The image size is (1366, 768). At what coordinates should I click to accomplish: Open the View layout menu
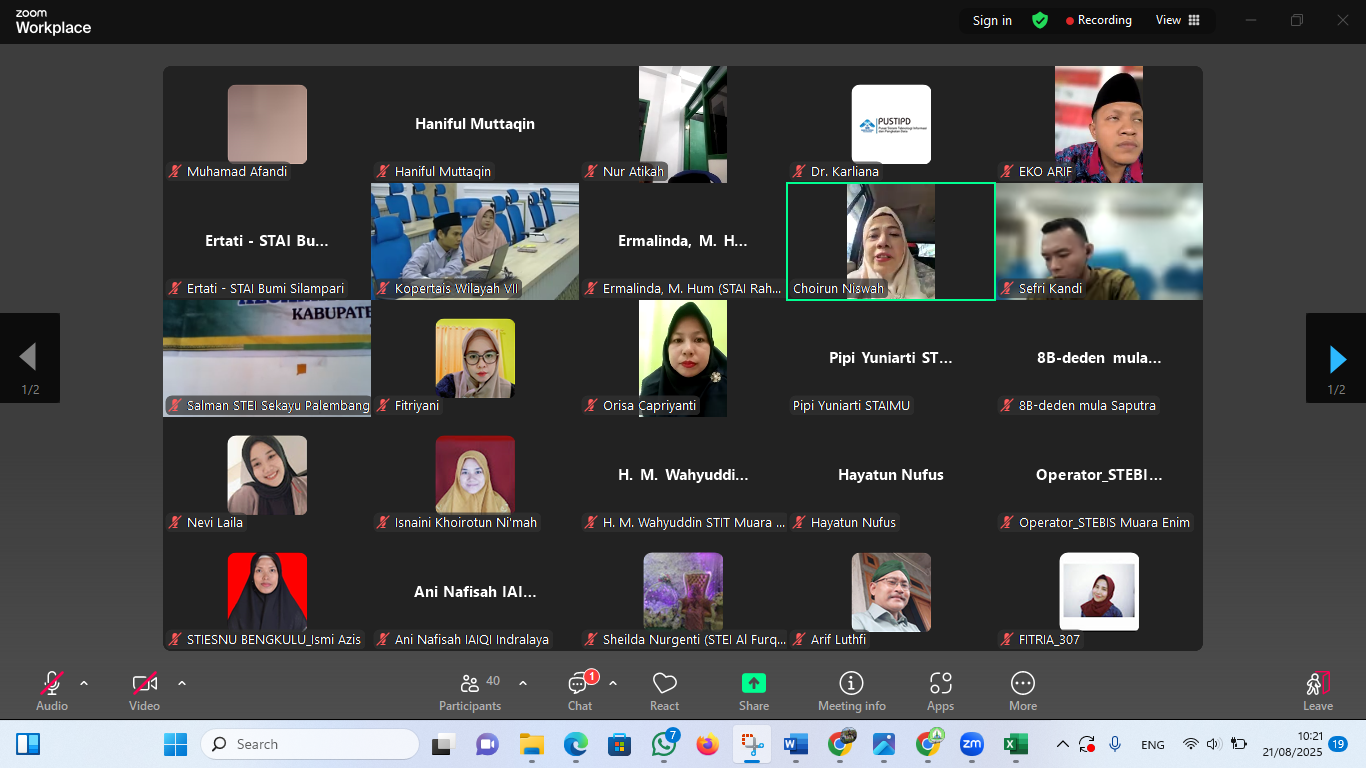click(x=1178, y=20)
